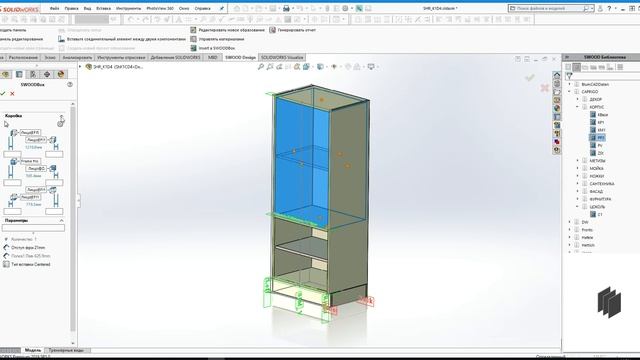Screen dimensions: 640x360
Task: Select the KM1 library item
Action: pyautogui.click(x=598, y=130)
